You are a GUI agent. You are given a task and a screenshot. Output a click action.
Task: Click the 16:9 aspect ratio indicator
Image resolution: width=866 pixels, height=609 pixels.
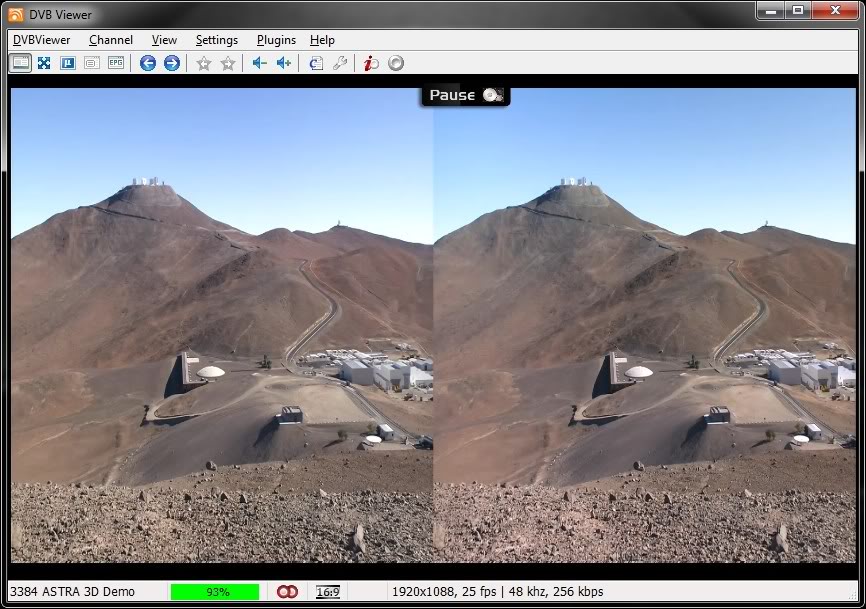click(x=328, y=592)
